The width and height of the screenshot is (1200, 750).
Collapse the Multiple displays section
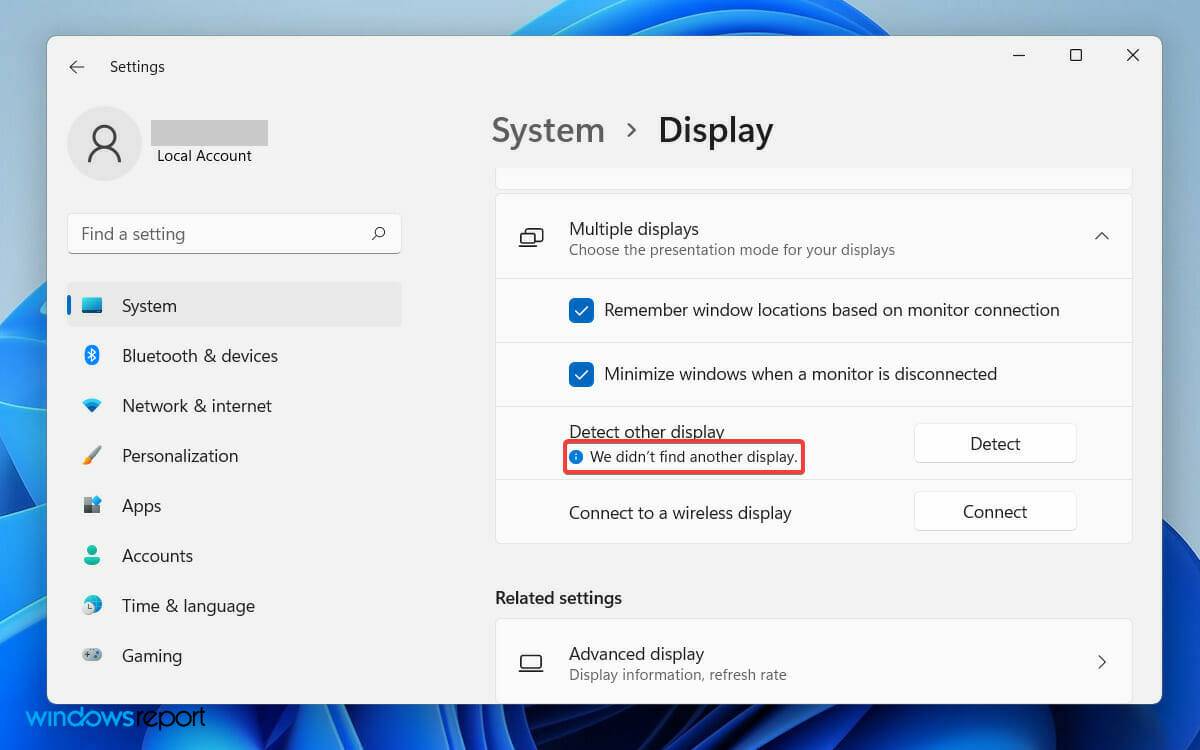[x=1102, y=236]
